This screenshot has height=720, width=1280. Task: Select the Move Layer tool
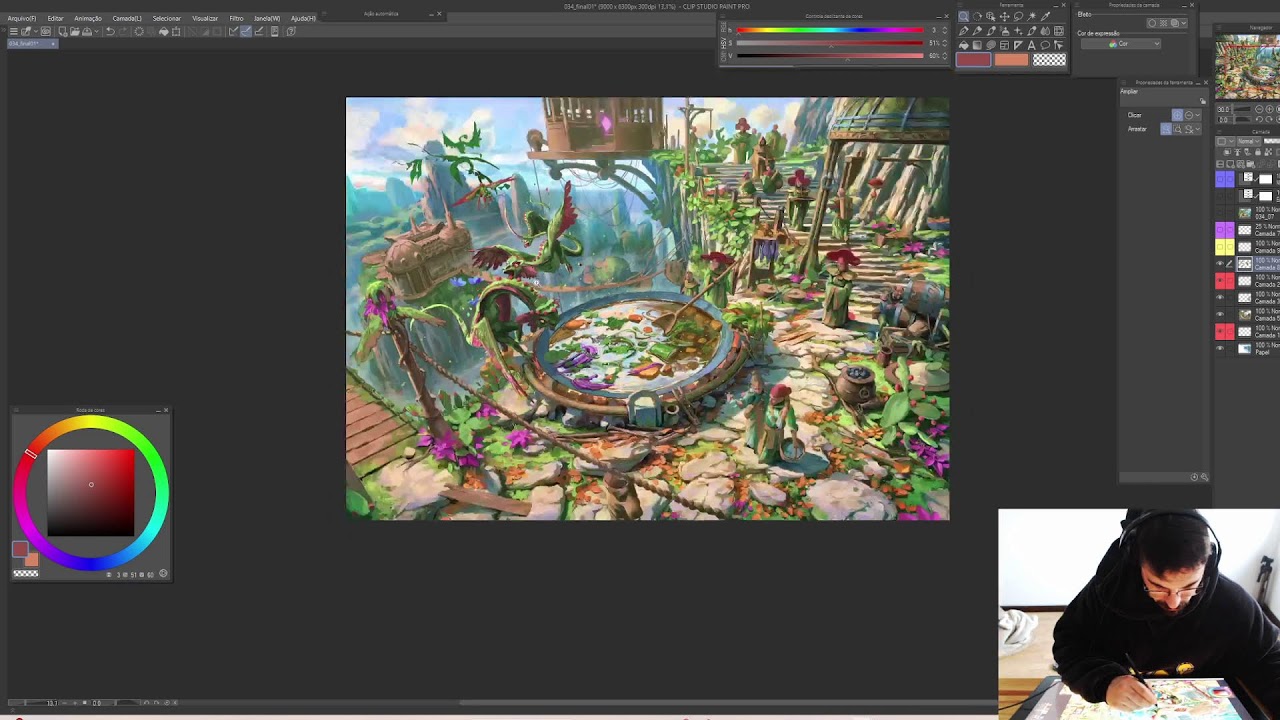click(x=1005, y=17)
